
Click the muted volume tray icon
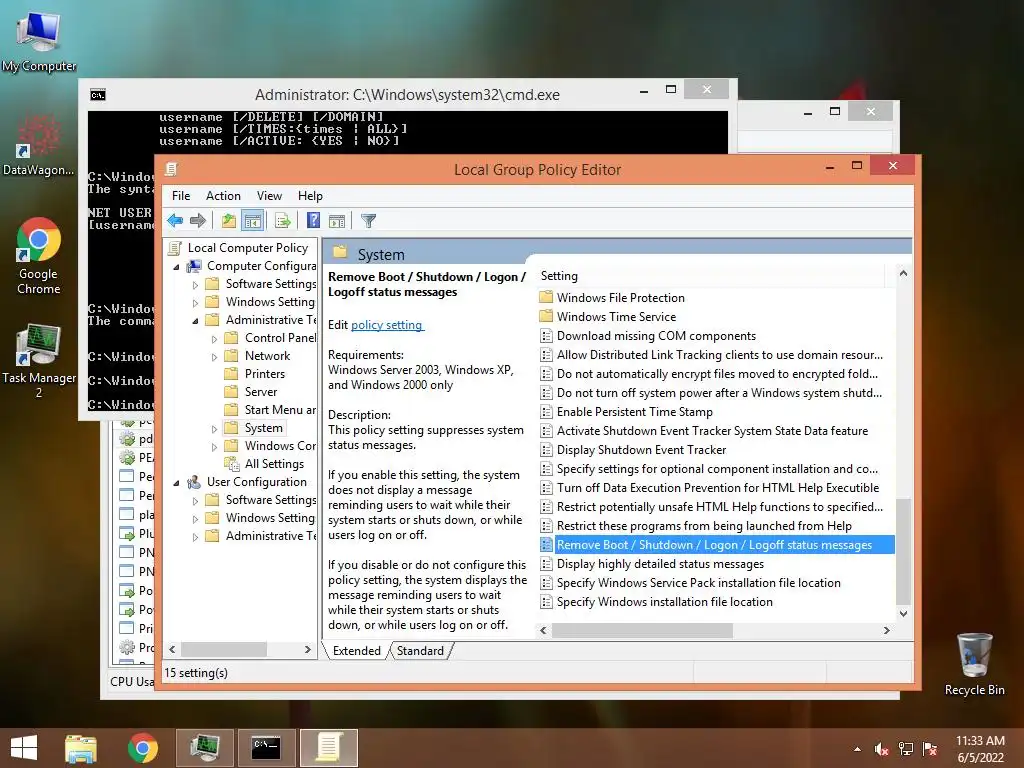[882, 748]
